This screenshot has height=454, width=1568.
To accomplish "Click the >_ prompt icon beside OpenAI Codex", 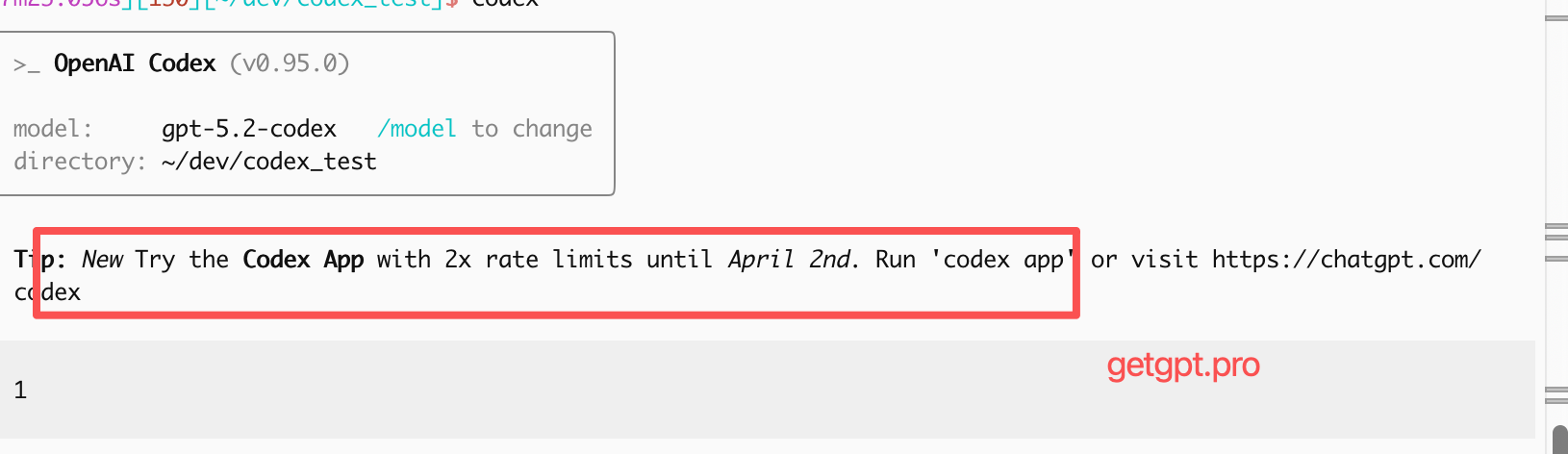I will [x=26, y=64].
